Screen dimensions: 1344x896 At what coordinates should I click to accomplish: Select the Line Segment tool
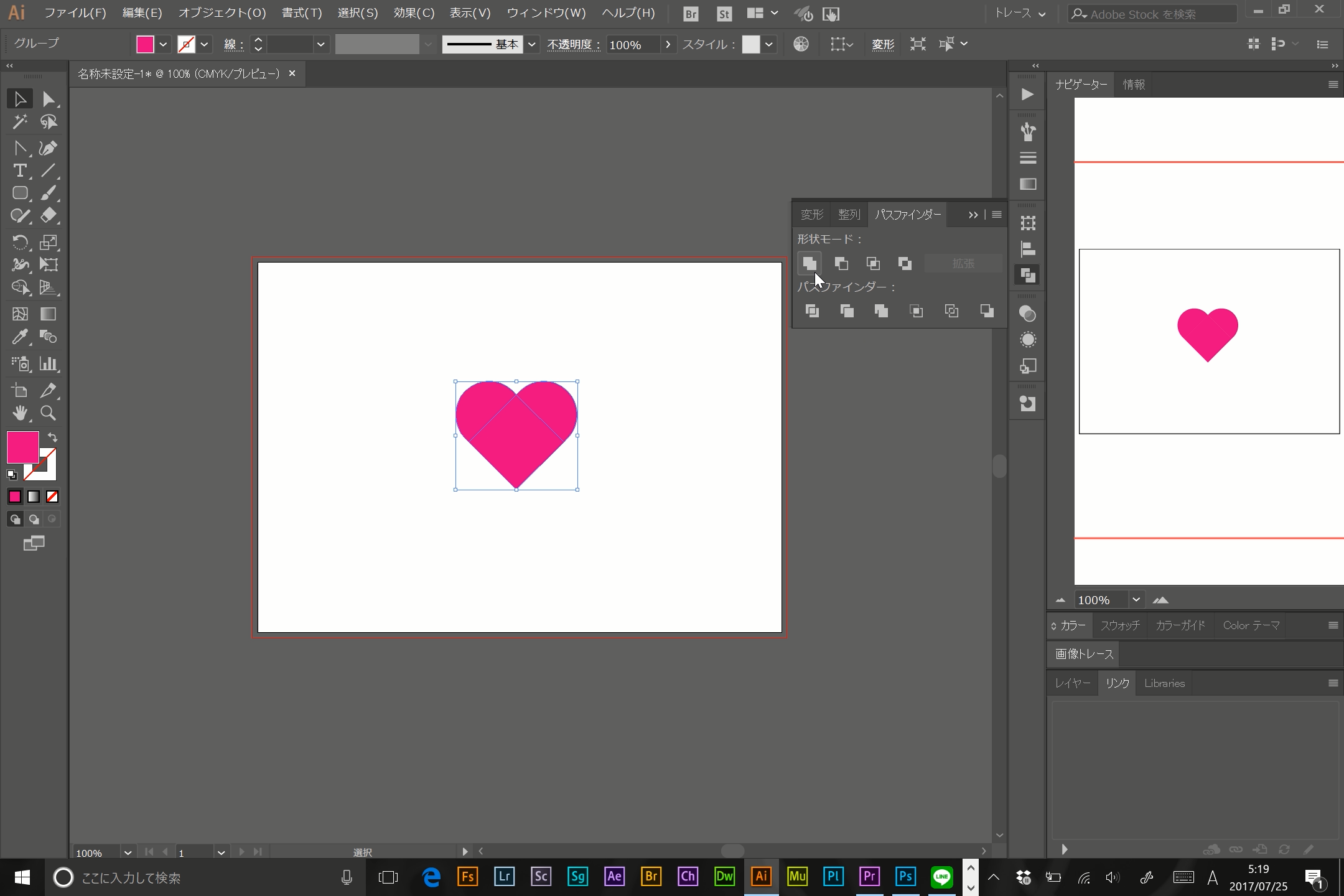pyautogui.click(x=49, y=170)
